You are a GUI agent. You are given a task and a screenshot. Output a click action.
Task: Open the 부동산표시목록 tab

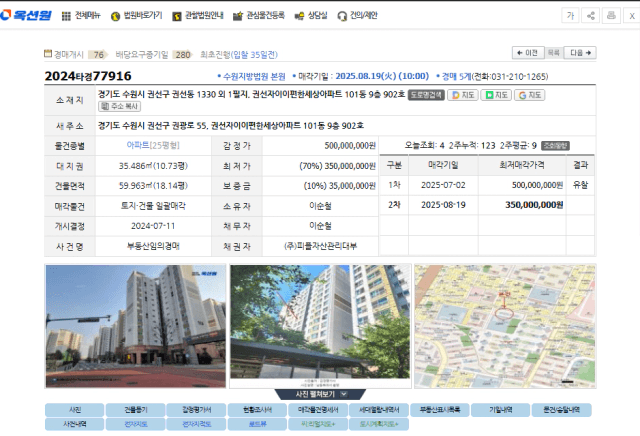[440, 410]
